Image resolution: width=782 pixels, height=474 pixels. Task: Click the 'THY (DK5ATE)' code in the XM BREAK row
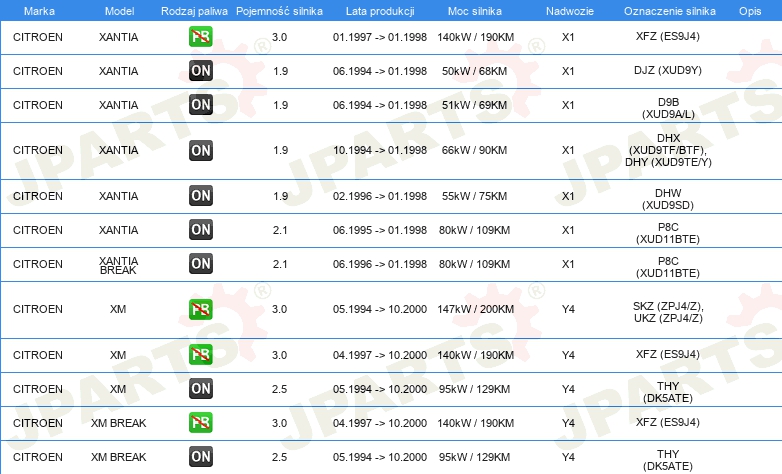668,460
